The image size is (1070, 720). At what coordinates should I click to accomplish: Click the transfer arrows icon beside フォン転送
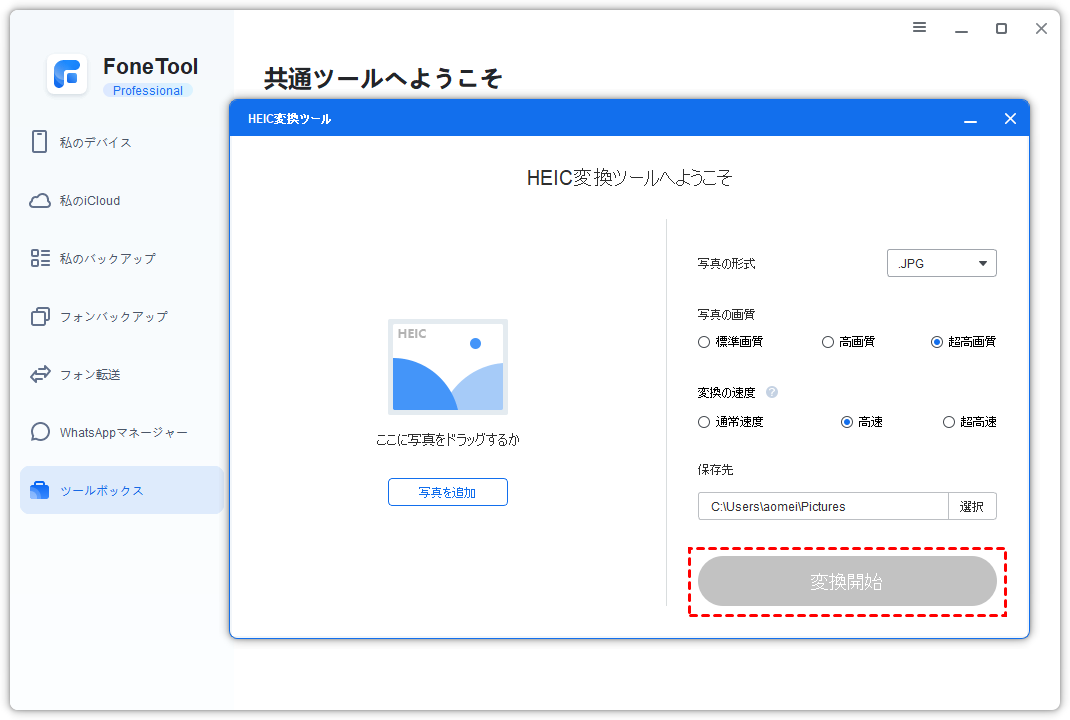click(x=40, y=375)
